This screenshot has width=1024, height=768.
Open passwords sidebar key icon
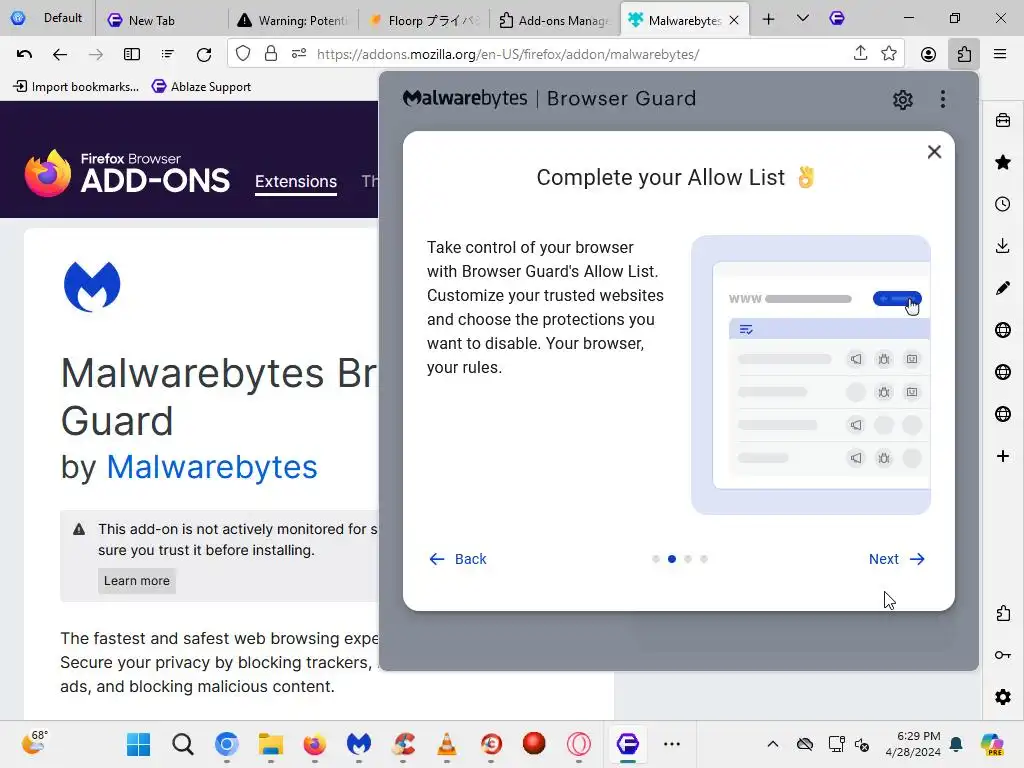(x=1003, y=655)
